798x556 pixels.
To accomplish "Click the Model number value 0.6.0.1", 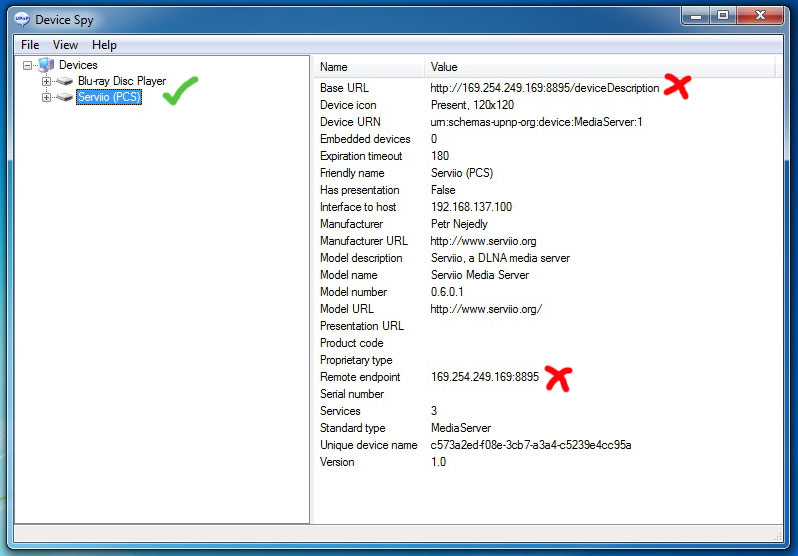I will (447, 292).
